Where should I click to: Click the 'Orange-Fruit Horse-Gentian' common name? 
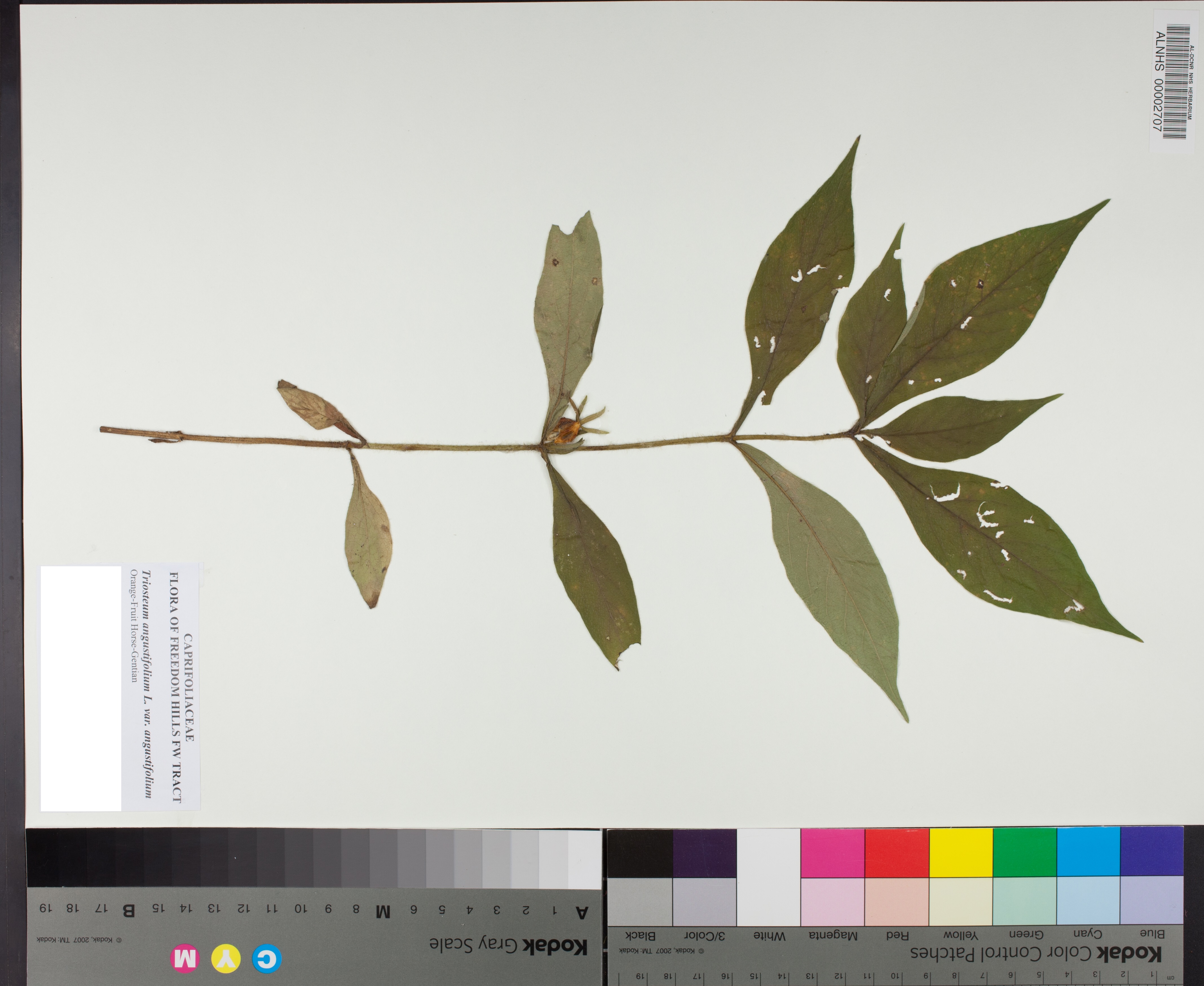click(134, 626)
